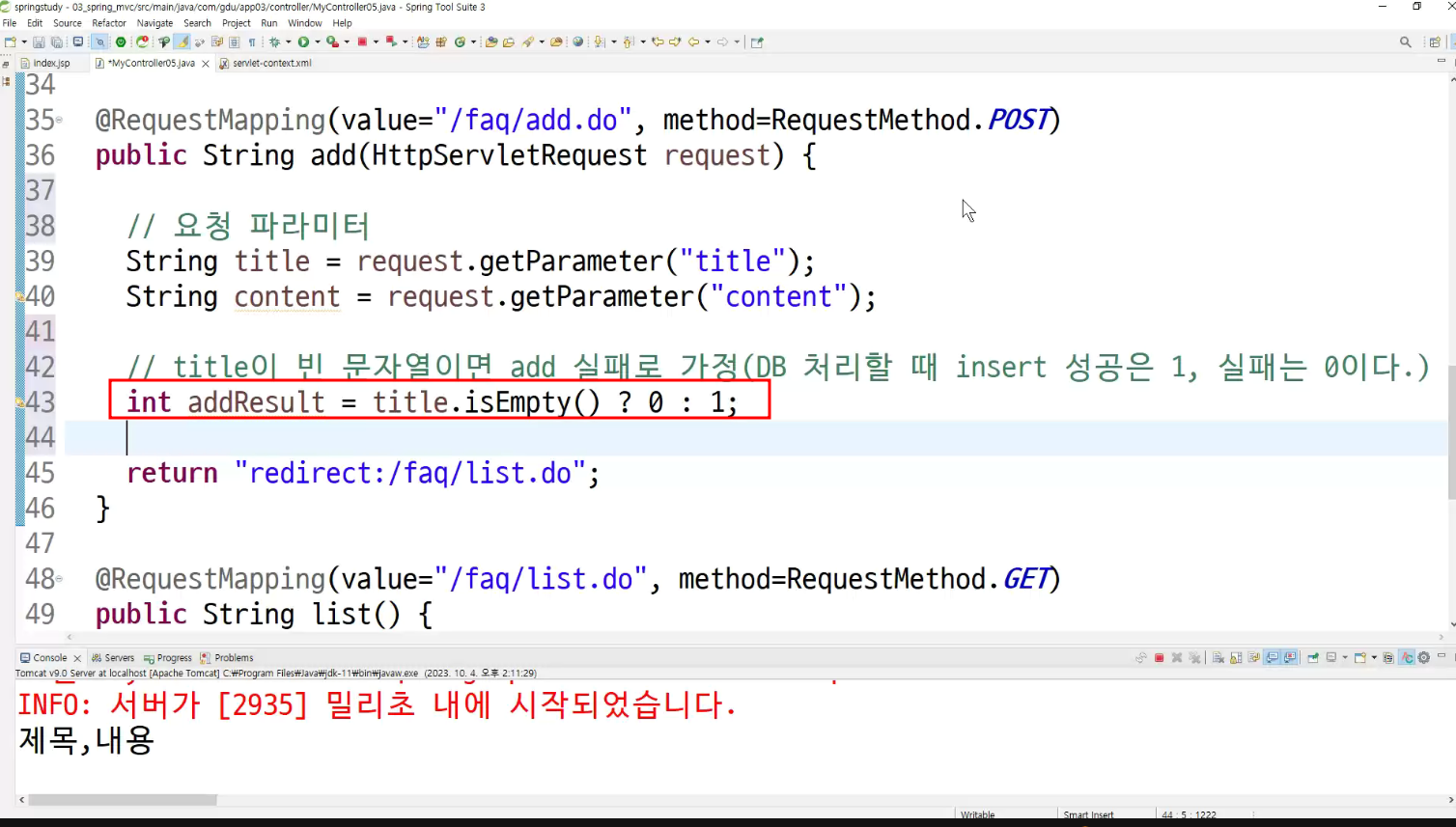
Task: Click the Save All toolbar icon
Action: point(57,41)
